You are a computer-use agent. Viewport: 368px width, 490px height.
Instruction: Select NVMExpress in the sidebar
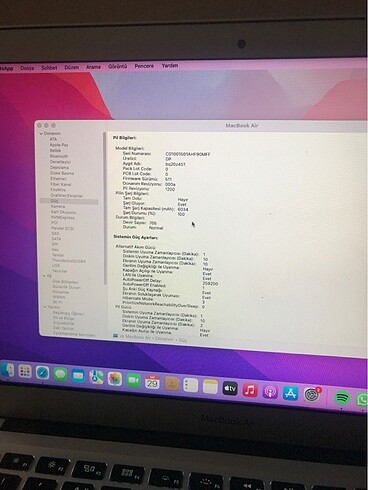(63, 218)
